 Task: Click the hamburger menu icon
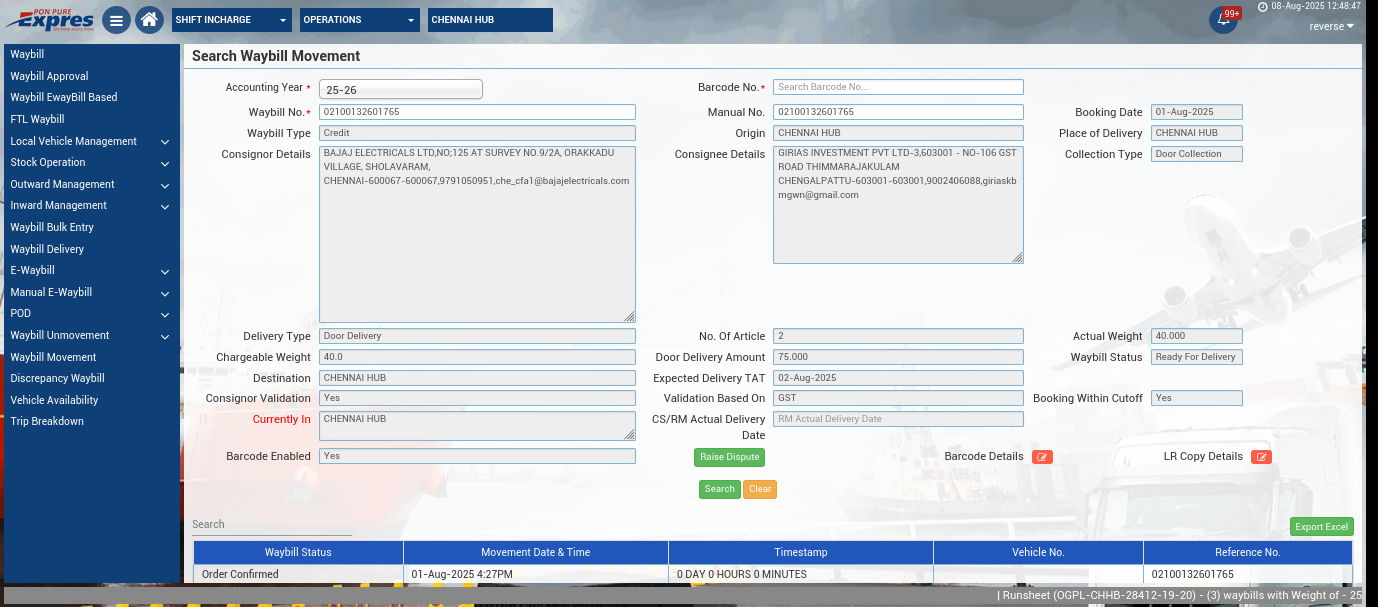(116, 20)
